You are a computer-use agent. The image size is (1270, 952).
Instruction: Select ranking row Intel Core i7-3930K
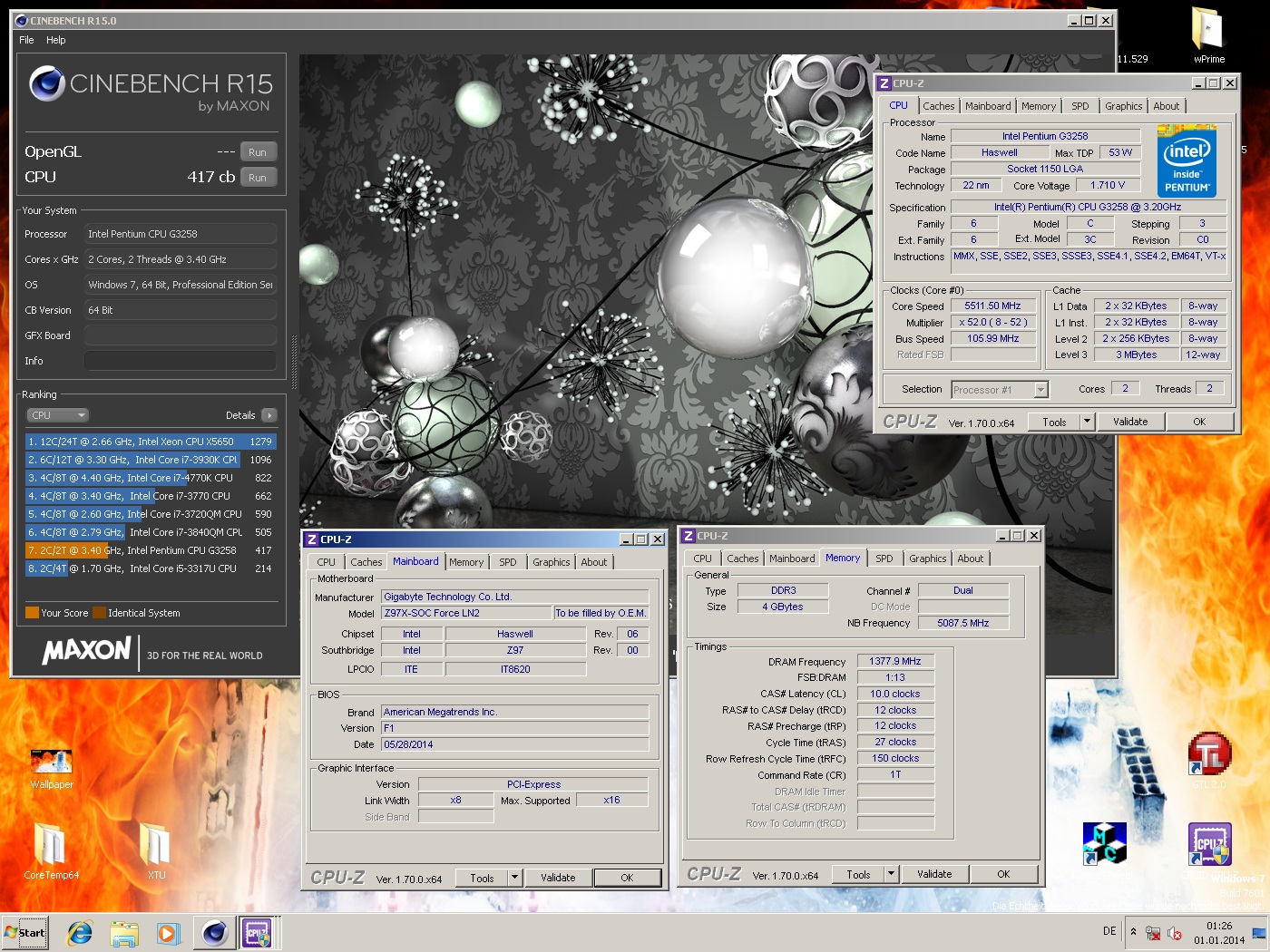point(151,460)
